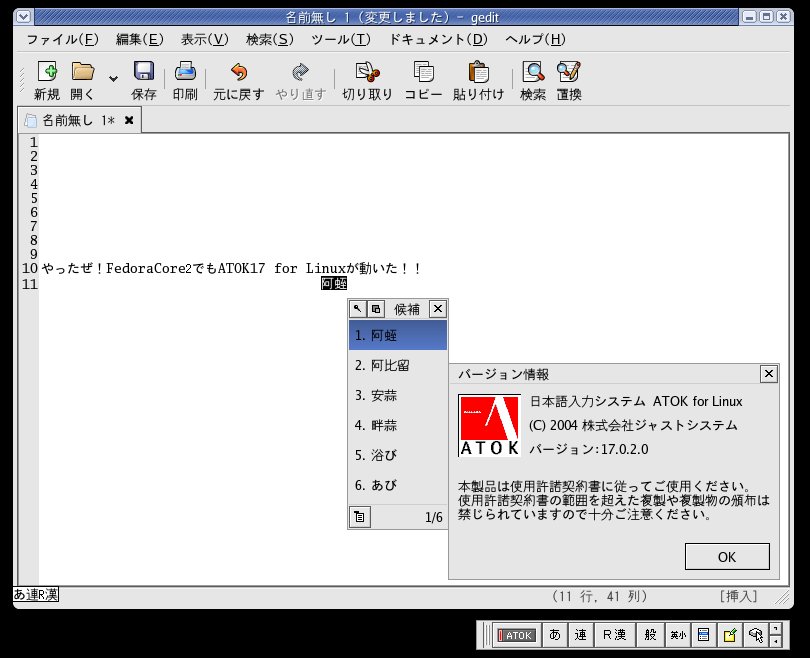
Task: Click the あ連R漢 input status indicator
Action: 36,594
